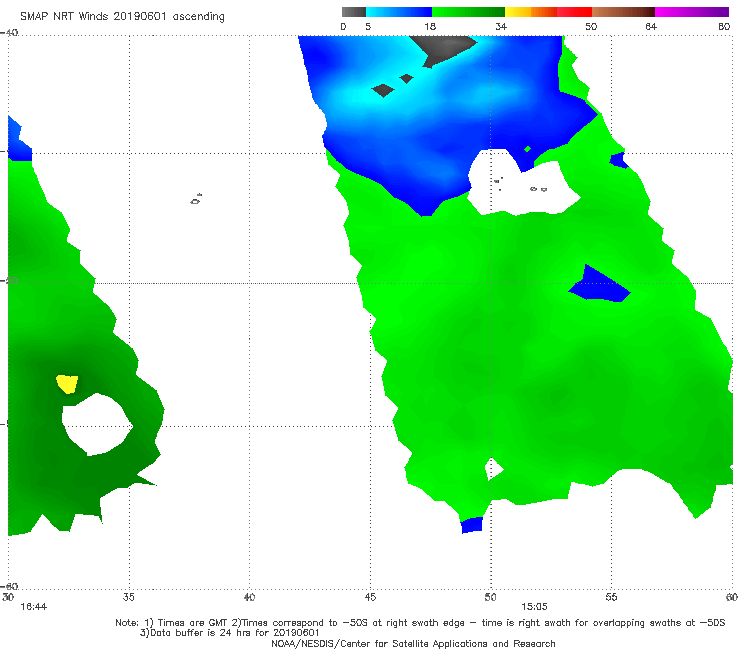The width and height of the screenshot is (740, 650).
Task: Click the small blue patch at the swath's bottom tip
Action: [x=472, y=525]
